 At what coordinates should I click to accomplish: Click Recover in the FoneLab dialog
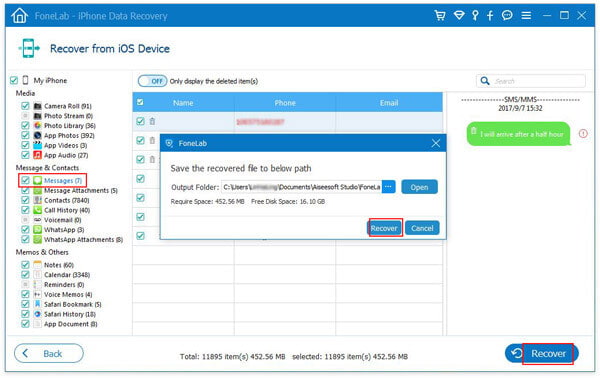tap(384, 228)
